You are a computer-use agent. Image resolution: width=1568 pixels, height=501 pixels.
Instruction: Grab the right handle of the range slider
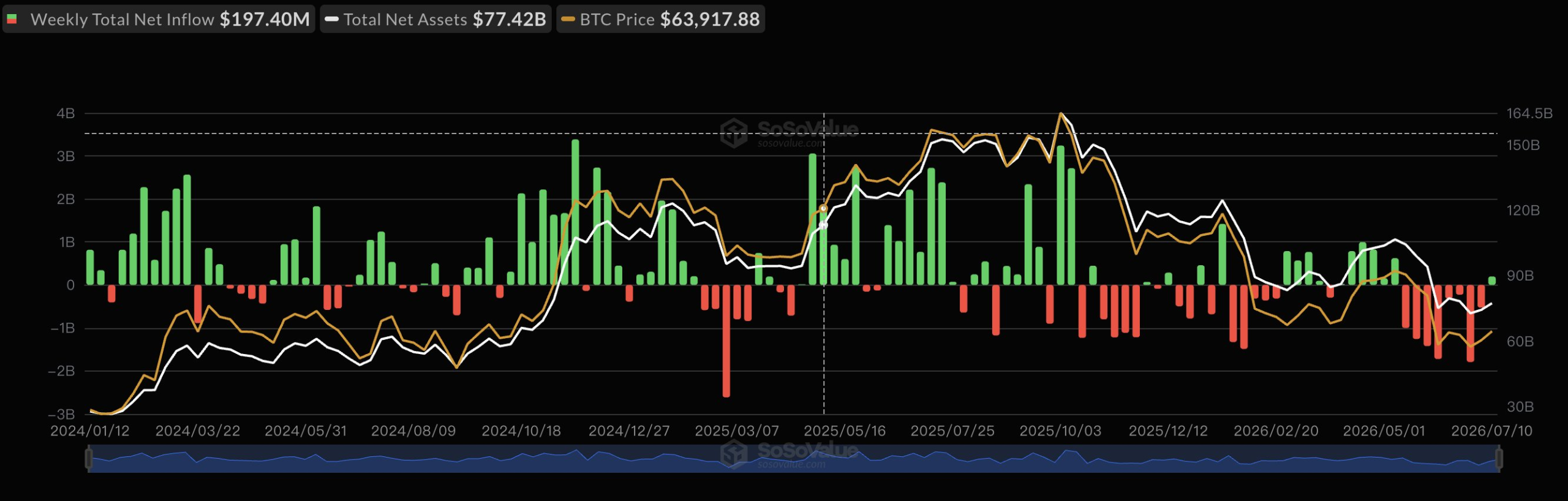point(1499,458)
